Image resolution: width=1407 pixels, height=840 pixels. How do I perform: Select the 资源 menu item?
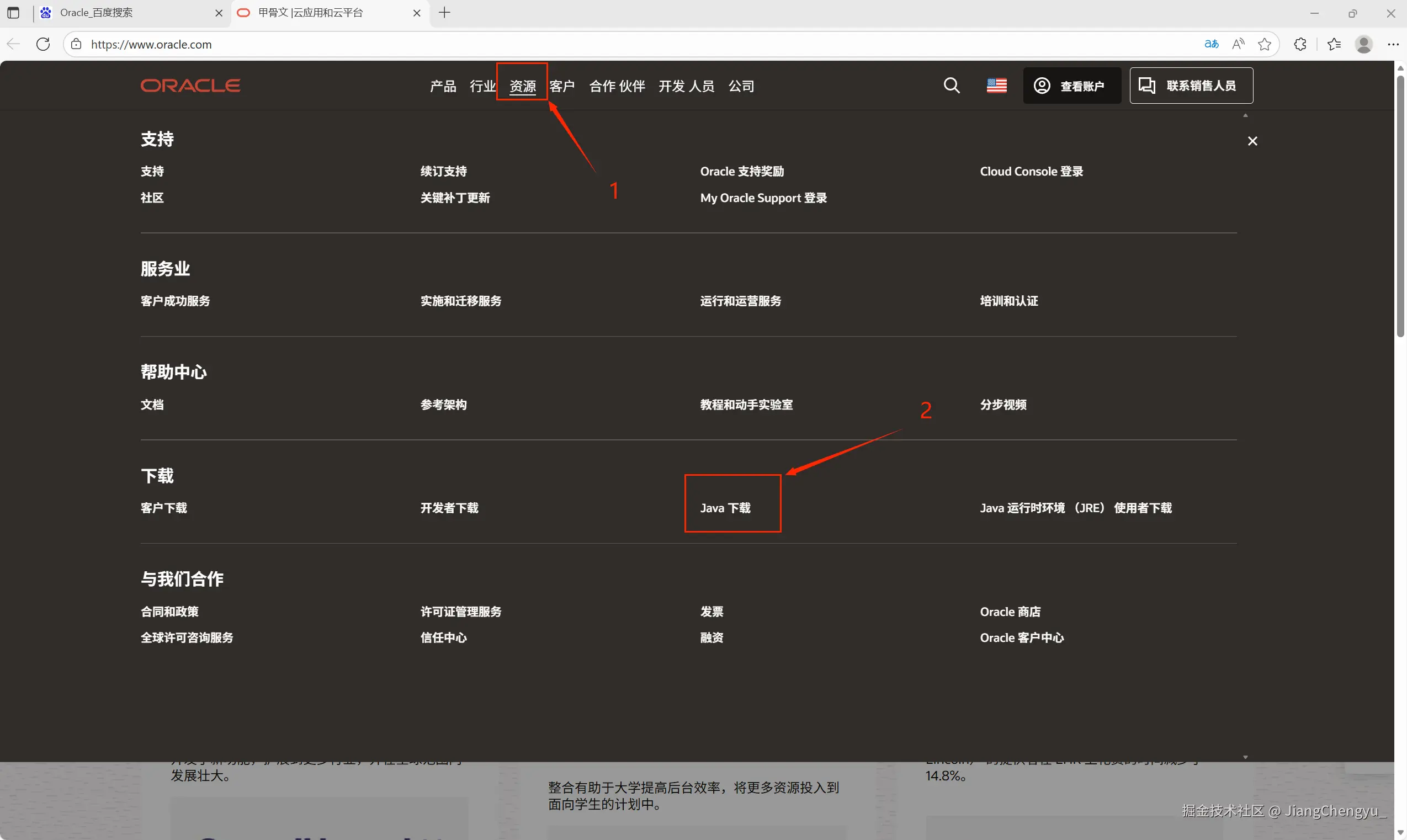522,86
